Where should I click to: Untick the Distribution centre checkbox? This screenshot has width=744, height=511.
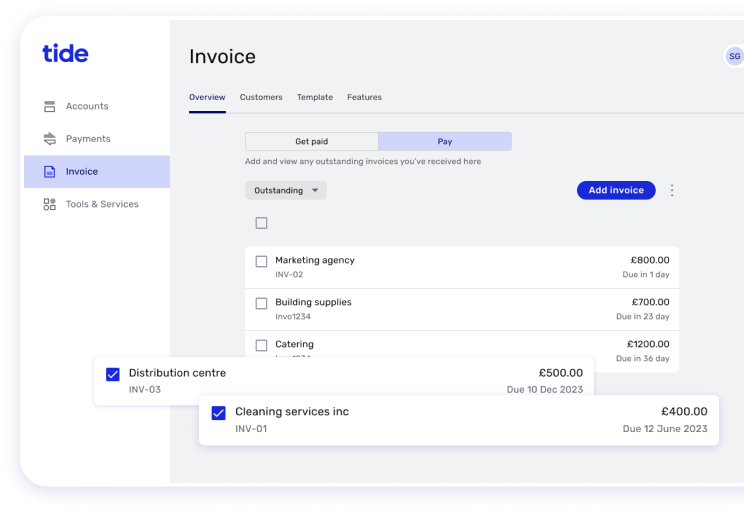tap(113, 374)
